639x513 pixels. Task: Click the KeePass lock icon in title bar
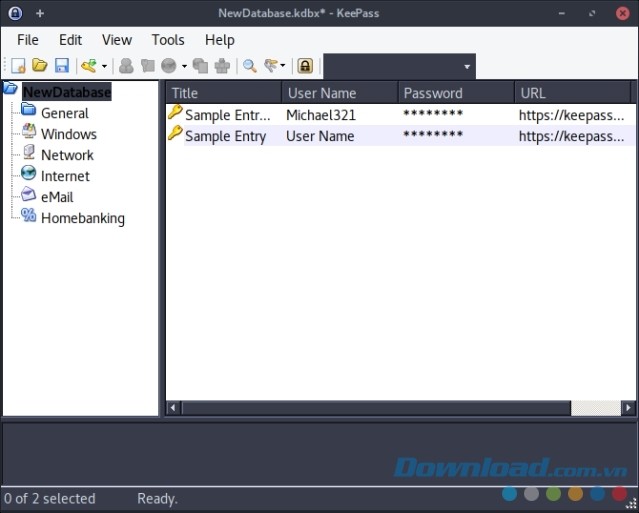[x=15, y=13]
